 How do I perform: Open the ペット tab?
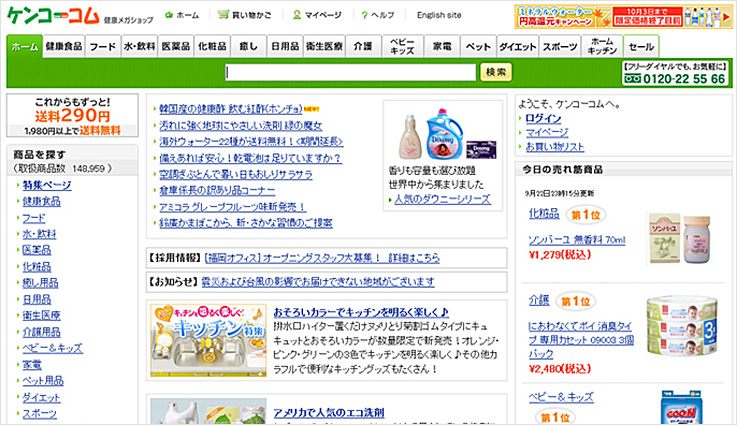point(478,47)
